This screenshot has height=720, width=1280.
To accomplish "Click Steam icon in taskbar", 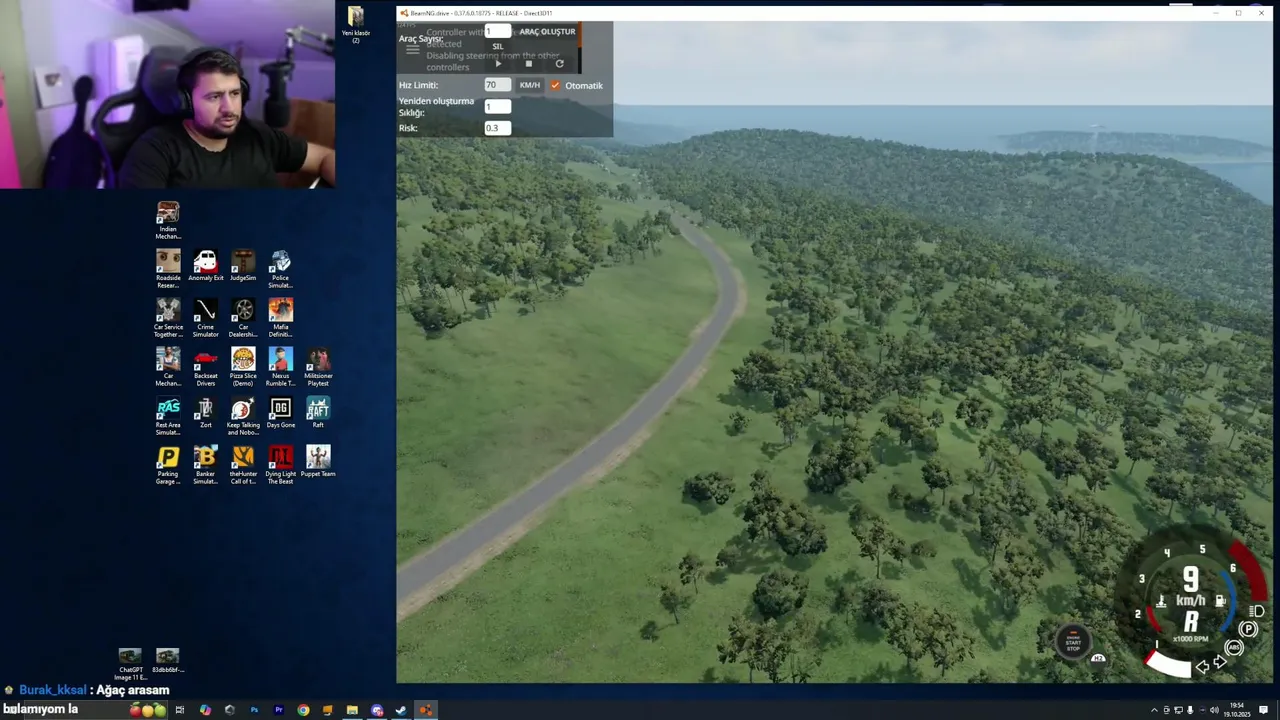I will click(x=400, y=710).
